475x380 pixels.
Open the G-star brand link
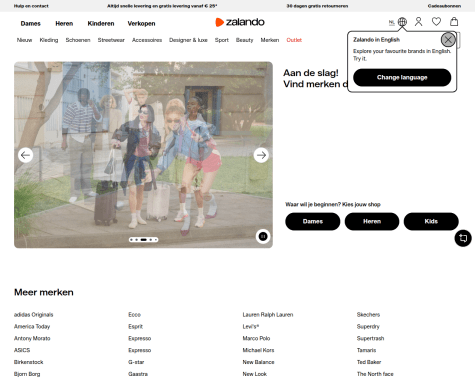[136, 362]
